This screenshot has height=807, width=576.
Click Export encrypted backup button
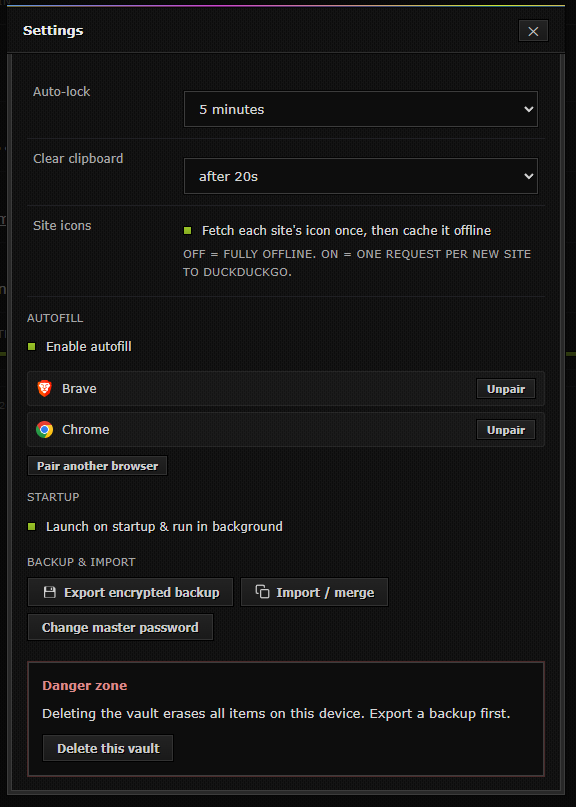[x=130, y=592]
